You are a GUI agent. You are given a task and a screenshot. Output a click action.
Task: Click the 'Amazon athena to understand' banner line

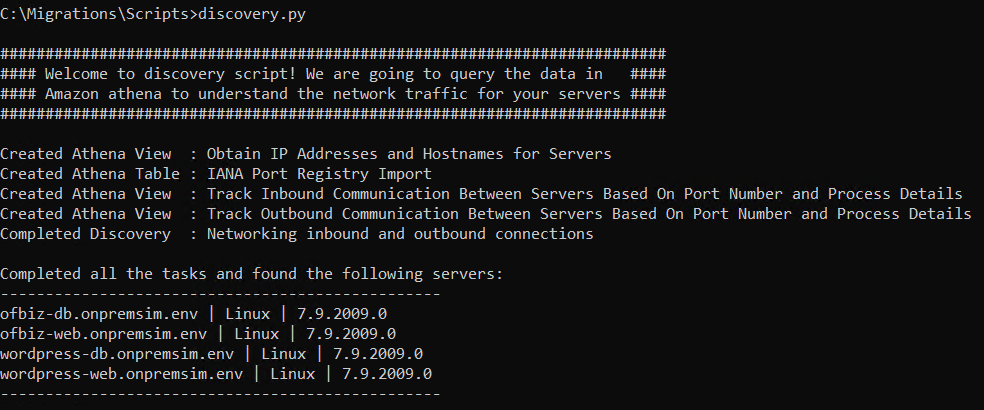(333, 94)
